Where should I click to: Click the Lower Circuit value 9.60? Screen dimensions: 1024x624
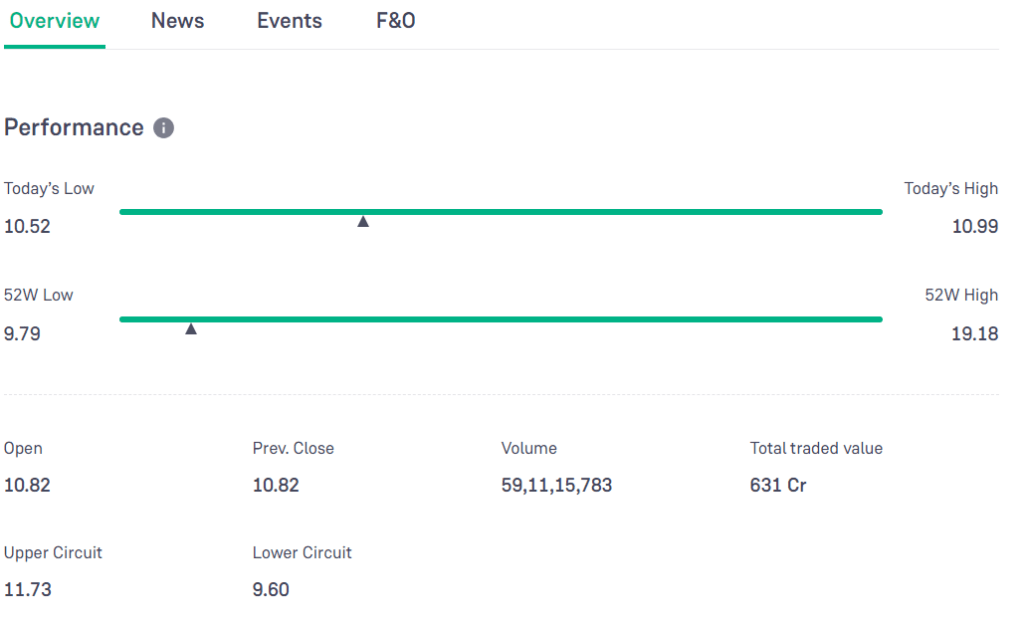(x=271, y=589)
